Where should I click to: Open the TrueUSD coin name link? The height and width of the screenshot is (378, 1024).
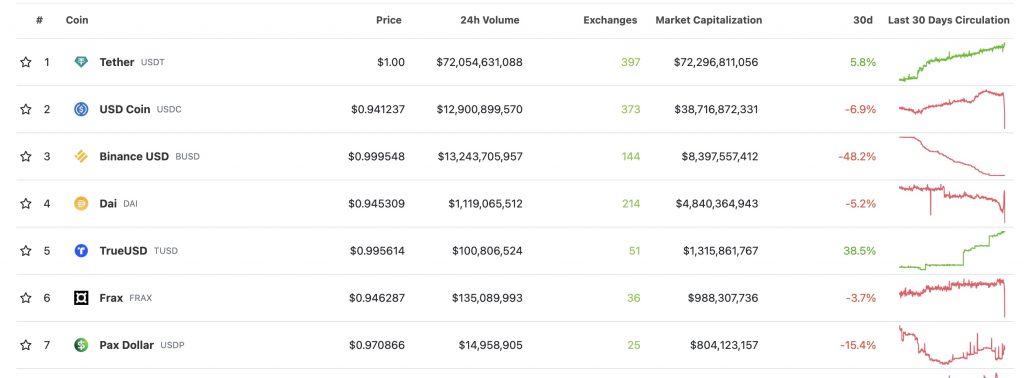click(123, 251)
